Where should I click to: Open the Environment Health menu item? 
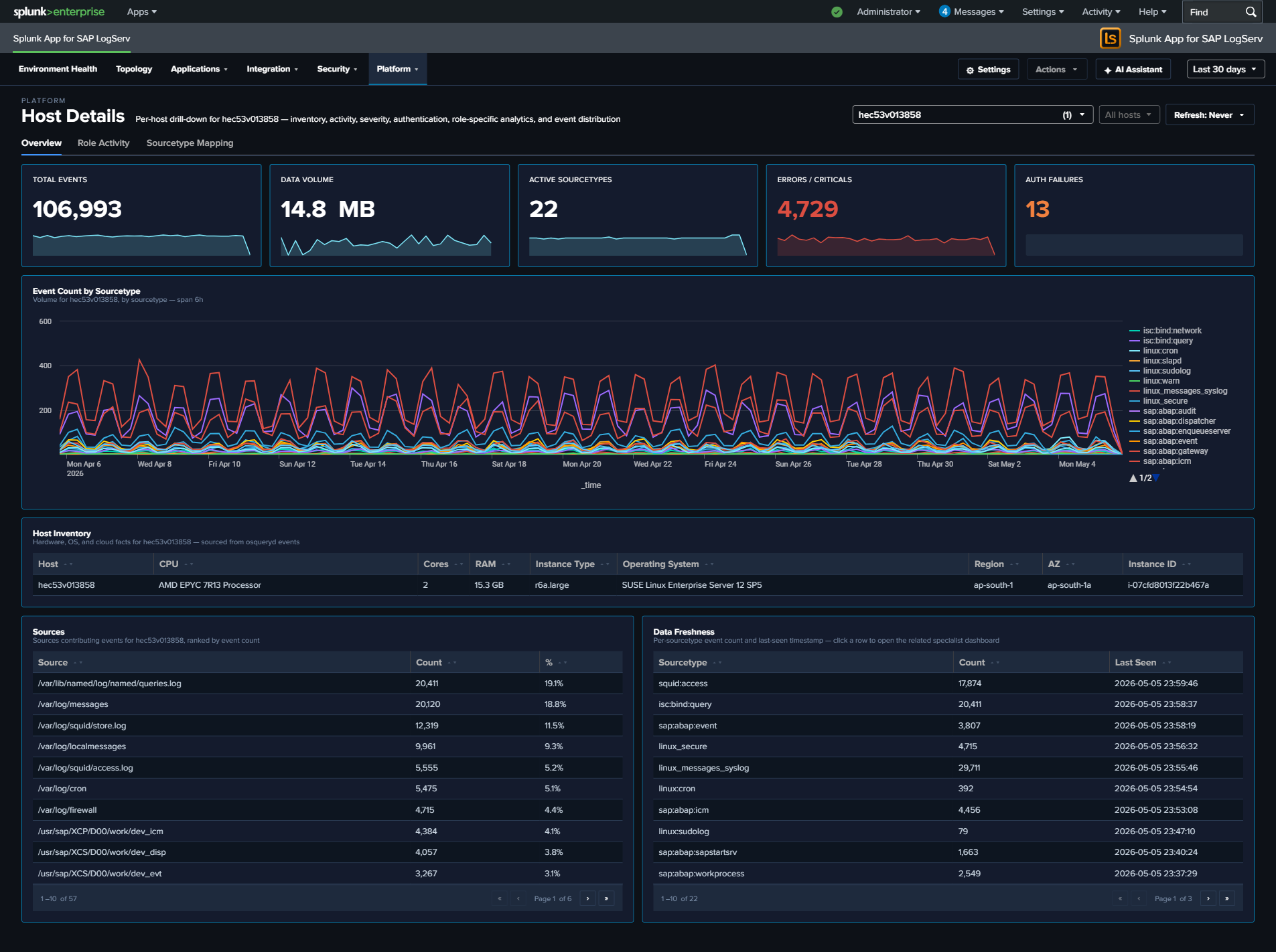58,69
